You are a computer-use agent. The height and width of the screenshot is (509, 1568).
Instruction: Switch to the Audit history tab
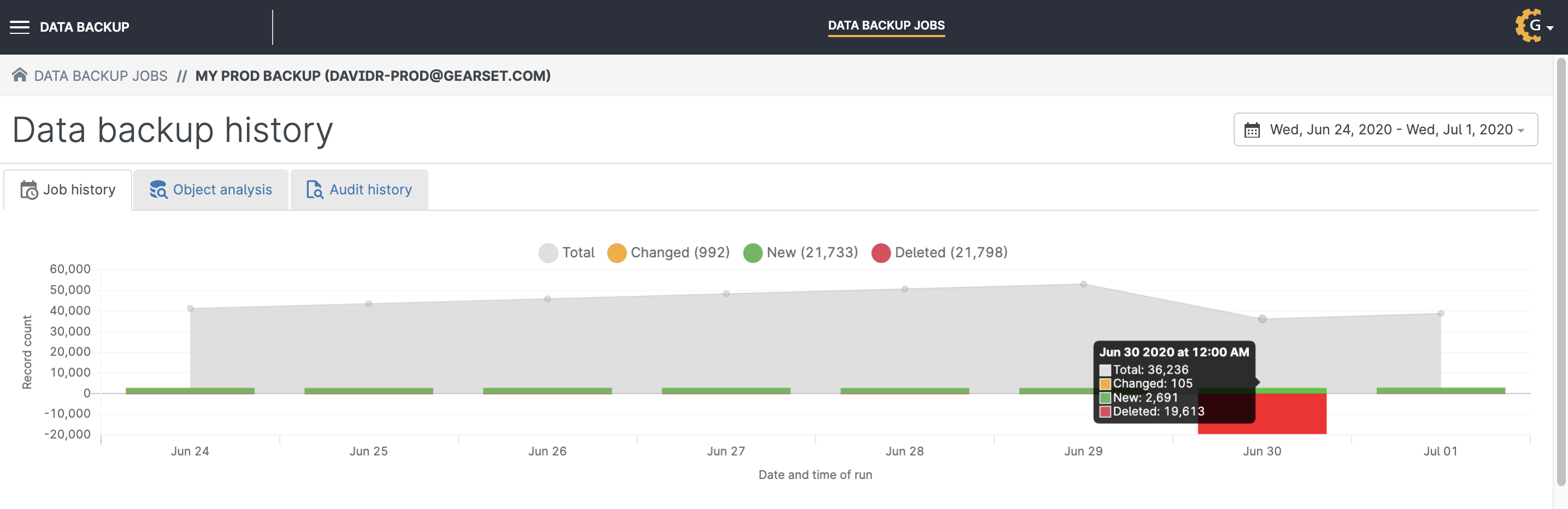(359, 189)
